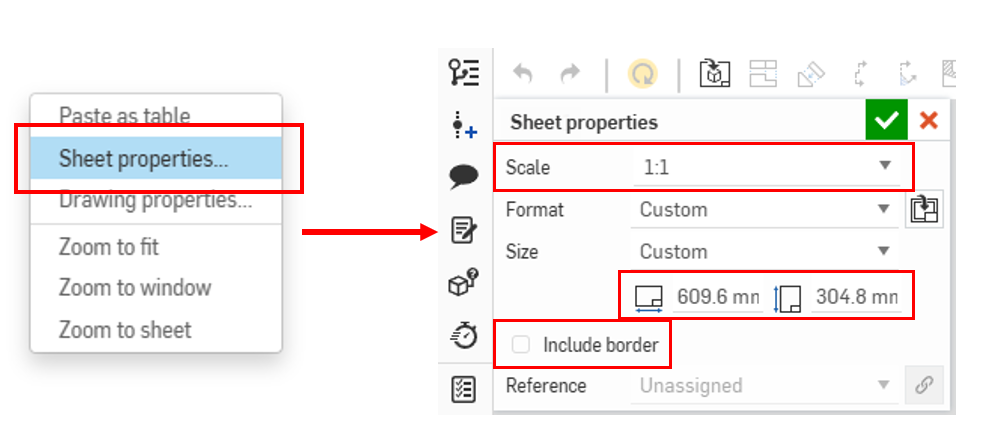Click the insert items sidebar icon
The height and width of the screenshot is (447, 986).
tap(464, 126)
